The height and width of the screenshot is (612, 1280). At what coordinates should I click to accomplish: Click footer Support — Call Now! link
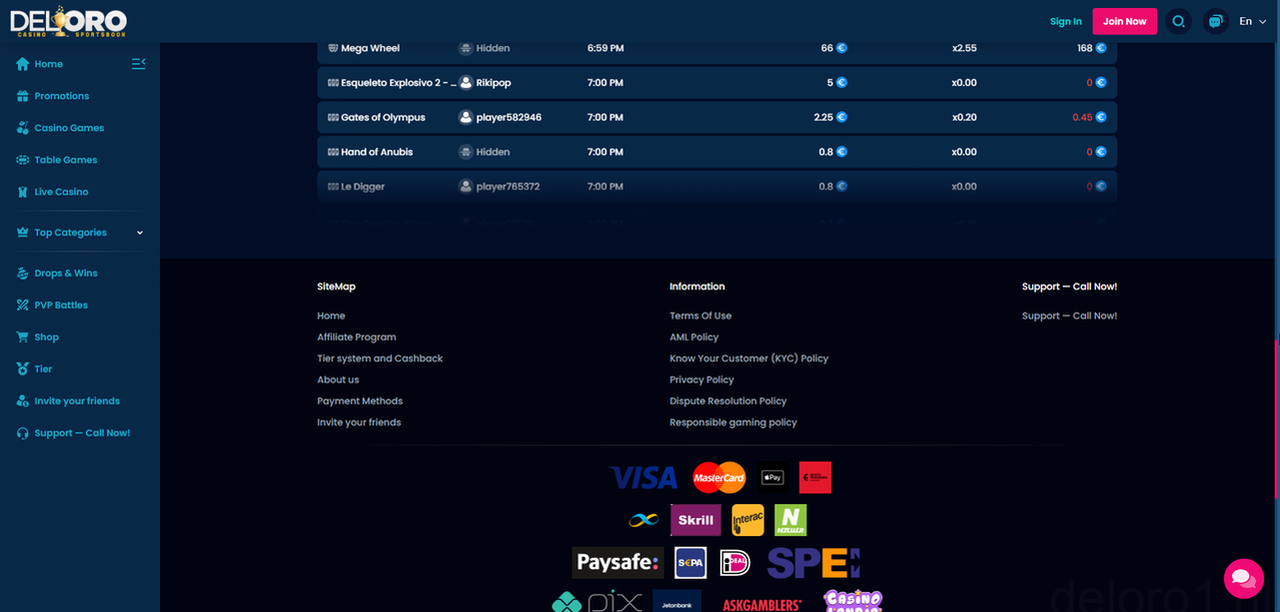[x=1069, y=316]
